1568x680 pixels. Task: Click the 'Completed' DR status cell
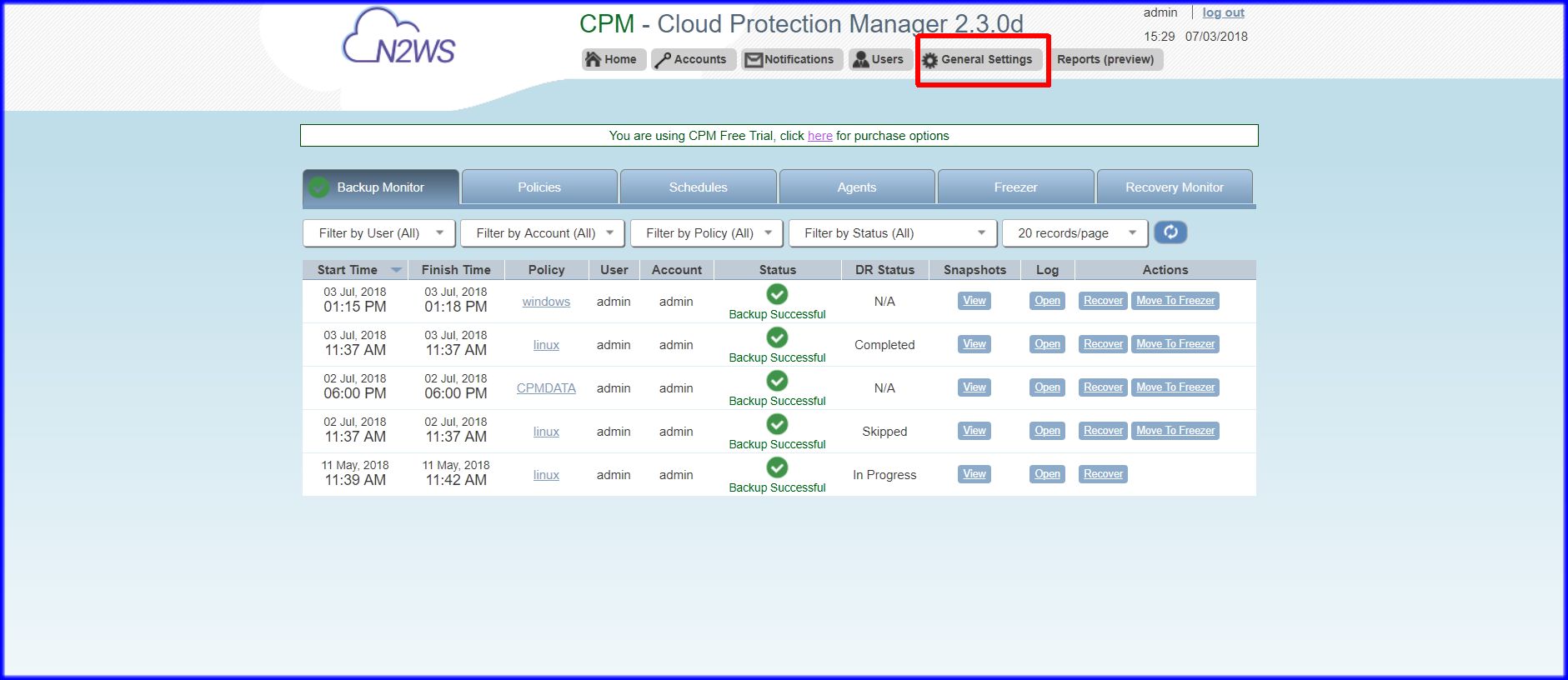coord(884,345)
